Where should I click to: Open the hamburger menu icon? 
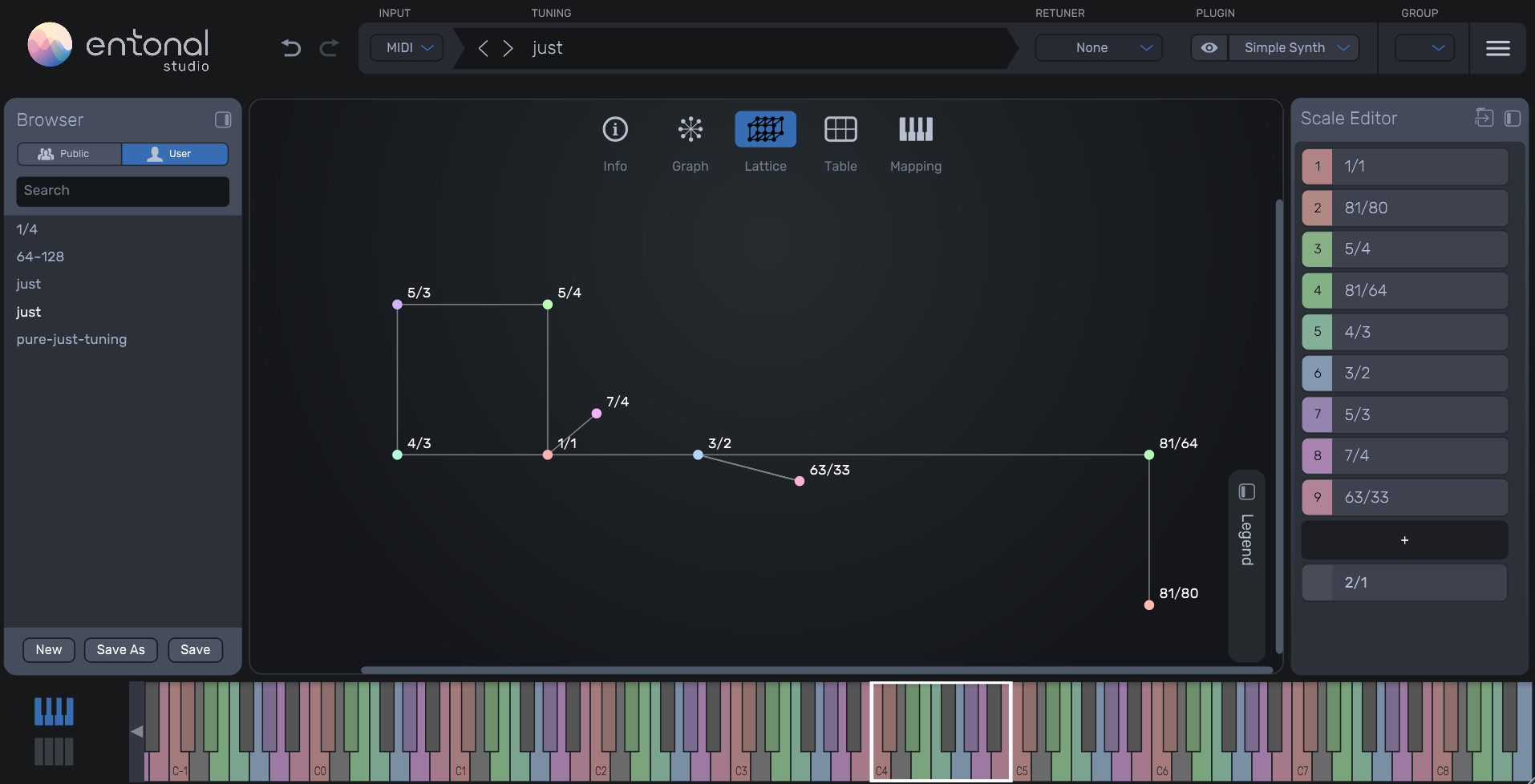1497,48
